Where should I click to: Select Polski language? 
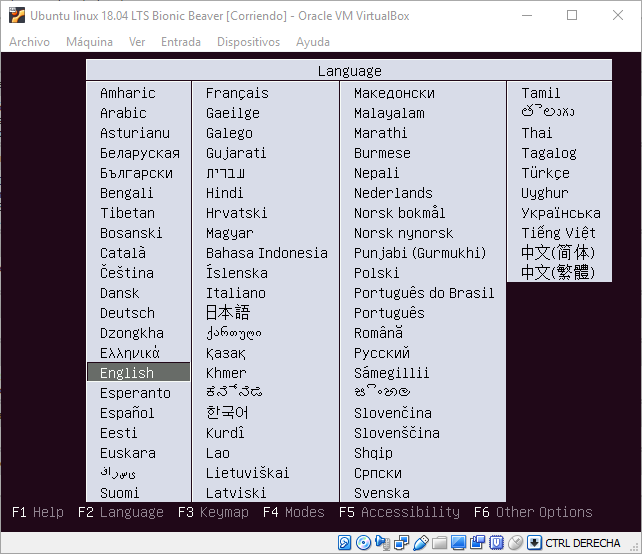pyautogui.click(x=376, y=273)
